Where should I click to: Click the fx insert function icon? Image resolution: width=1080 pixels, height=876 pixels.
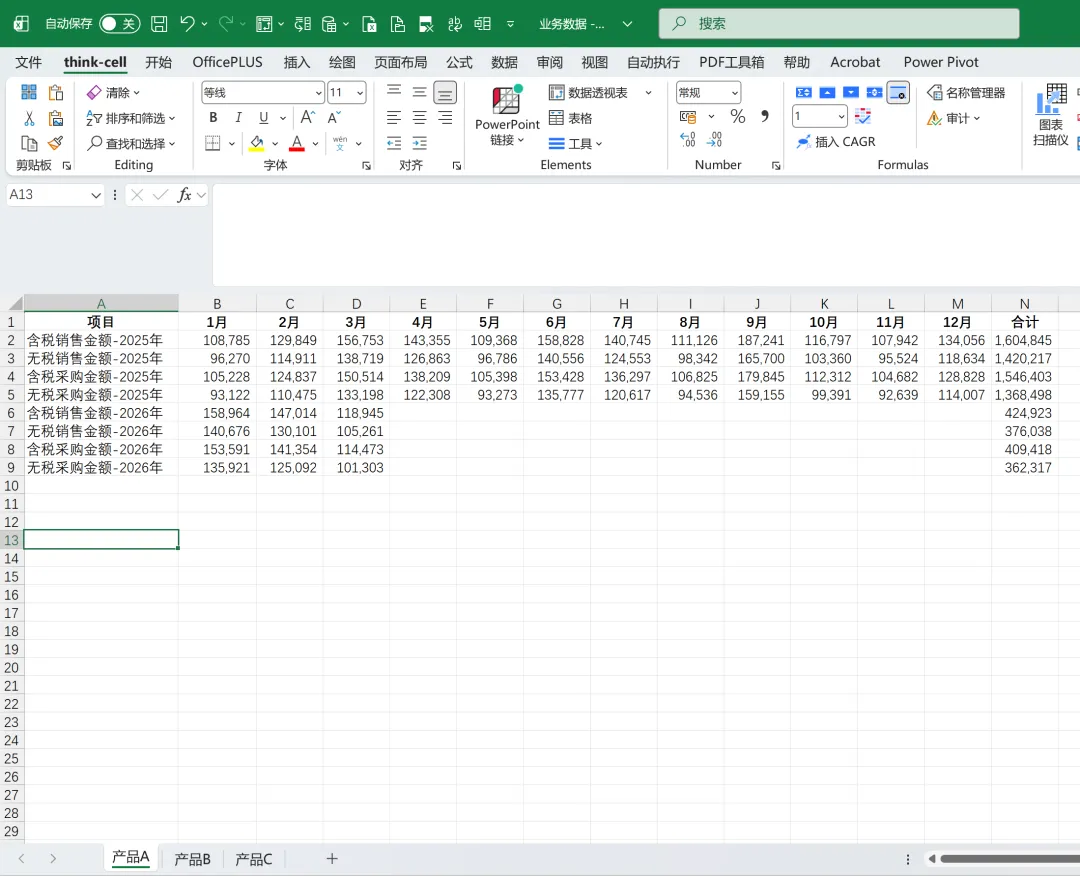(184, 195)
